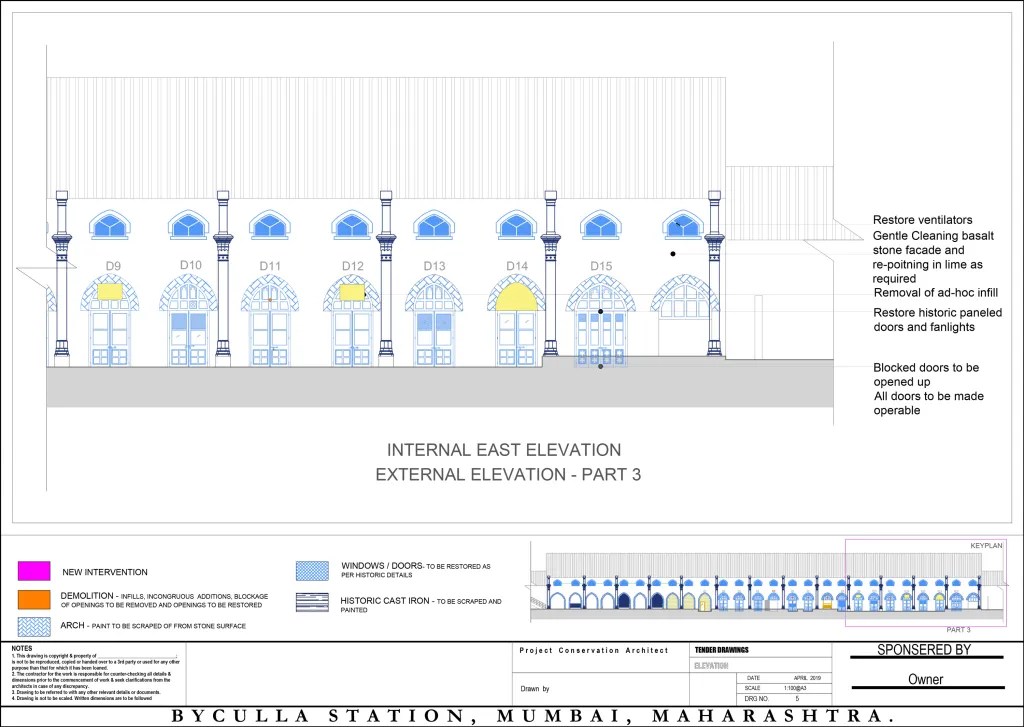Click the blue ventilator window above door D10

[x=189, y=225]
